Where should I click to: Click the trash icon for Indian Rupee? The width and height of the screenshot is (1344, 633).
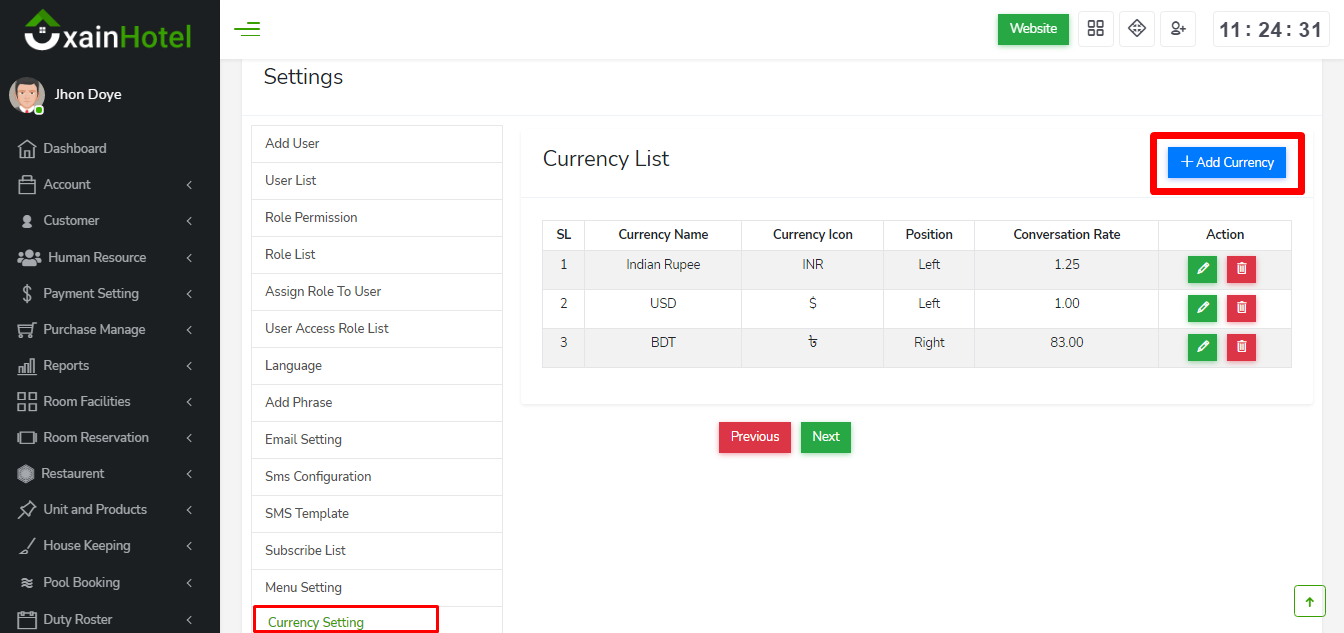tap(1241, 269)
